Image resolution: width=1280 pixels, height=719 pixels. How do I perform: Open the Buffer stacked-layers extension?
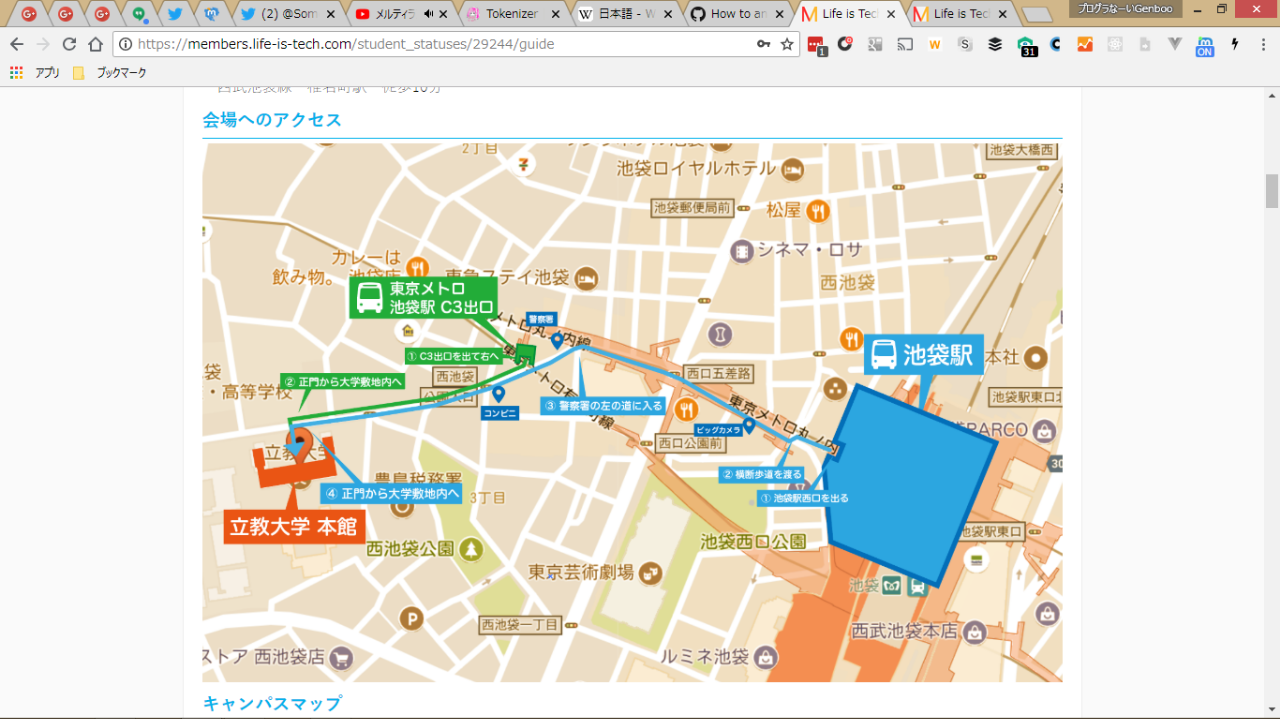point(995,44)
